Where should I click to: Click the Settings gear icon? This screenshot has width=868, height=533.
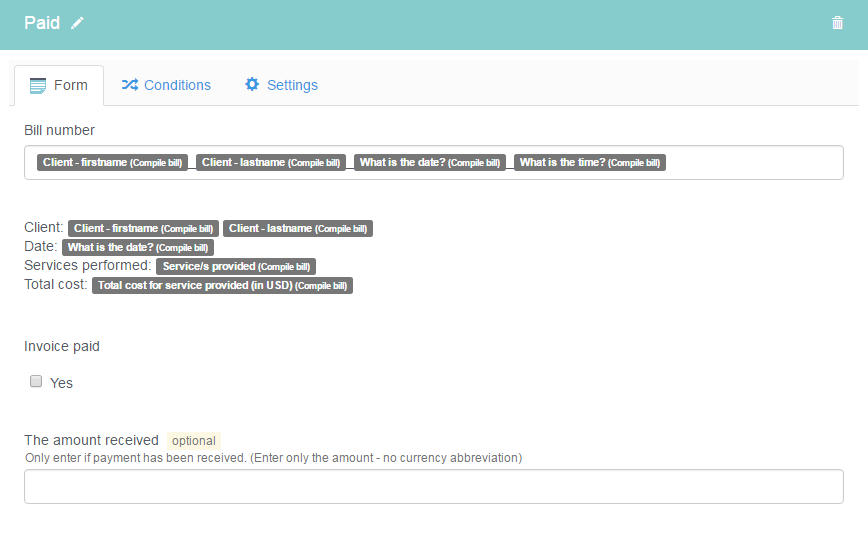(x=252, y=84)
